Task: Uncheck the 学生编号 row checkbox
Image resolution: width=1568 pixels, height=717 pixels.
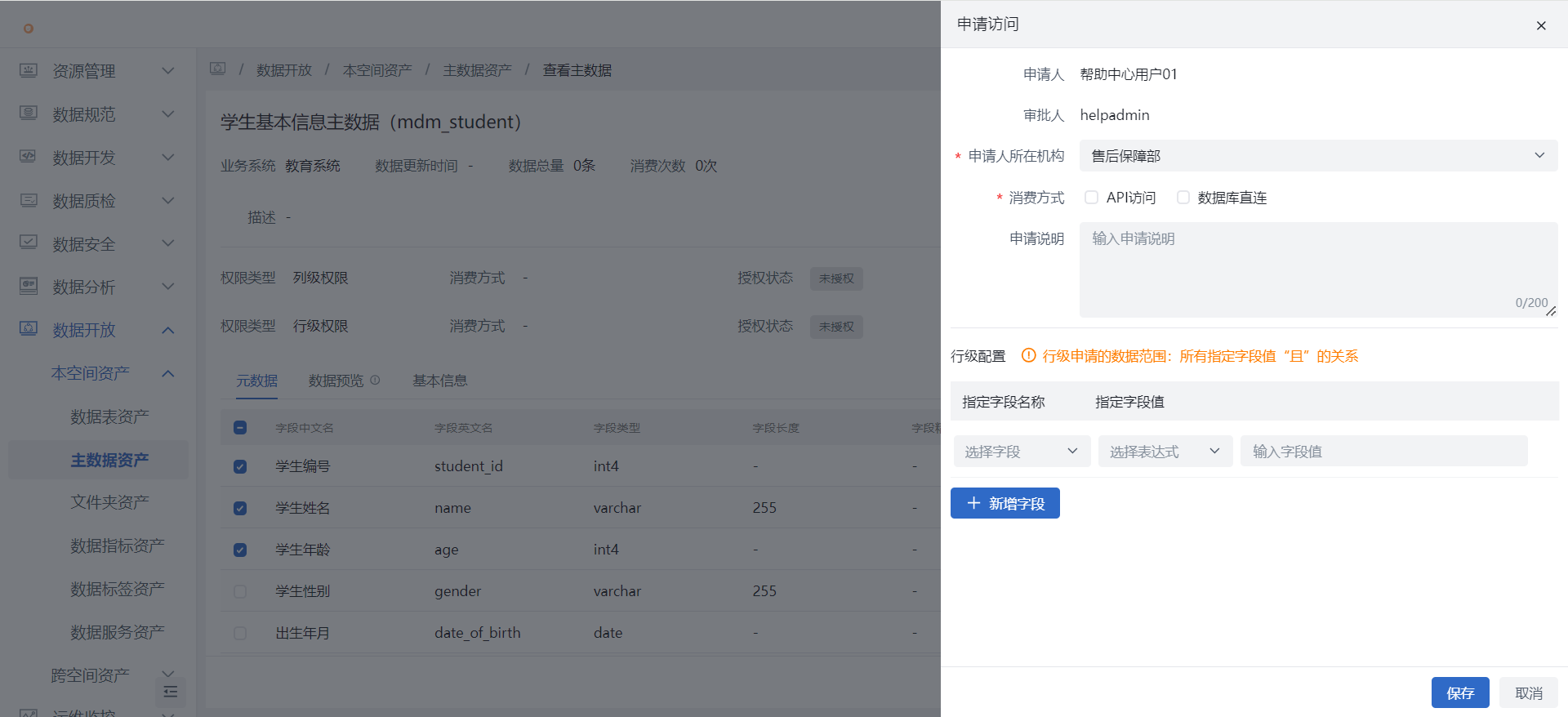Action: 240,466
